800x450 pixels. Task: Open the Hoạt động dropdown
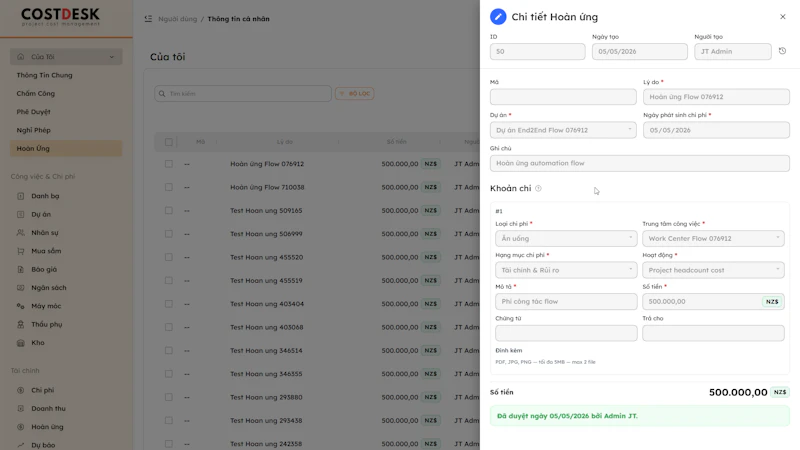pyautogui.click(x=713, y=270)
